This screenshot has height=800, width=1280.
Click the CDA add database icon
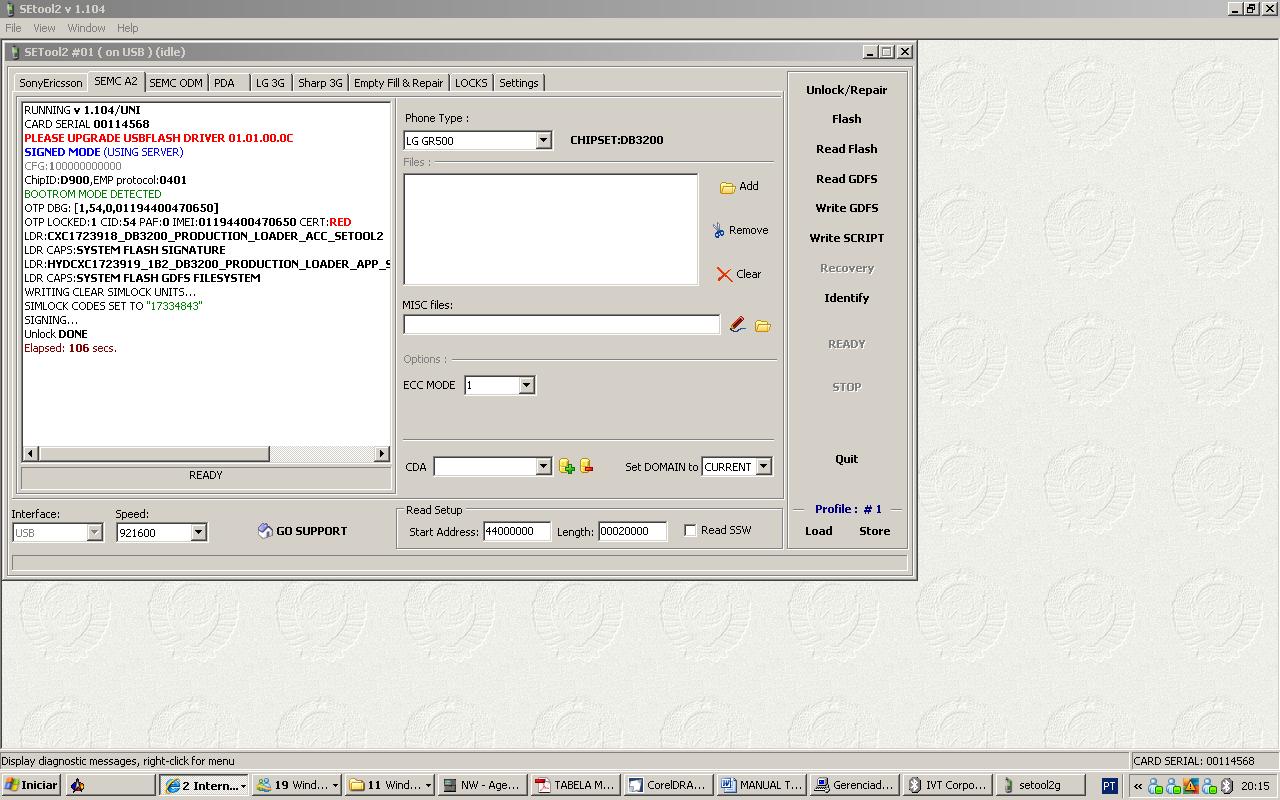click(567, 466)
